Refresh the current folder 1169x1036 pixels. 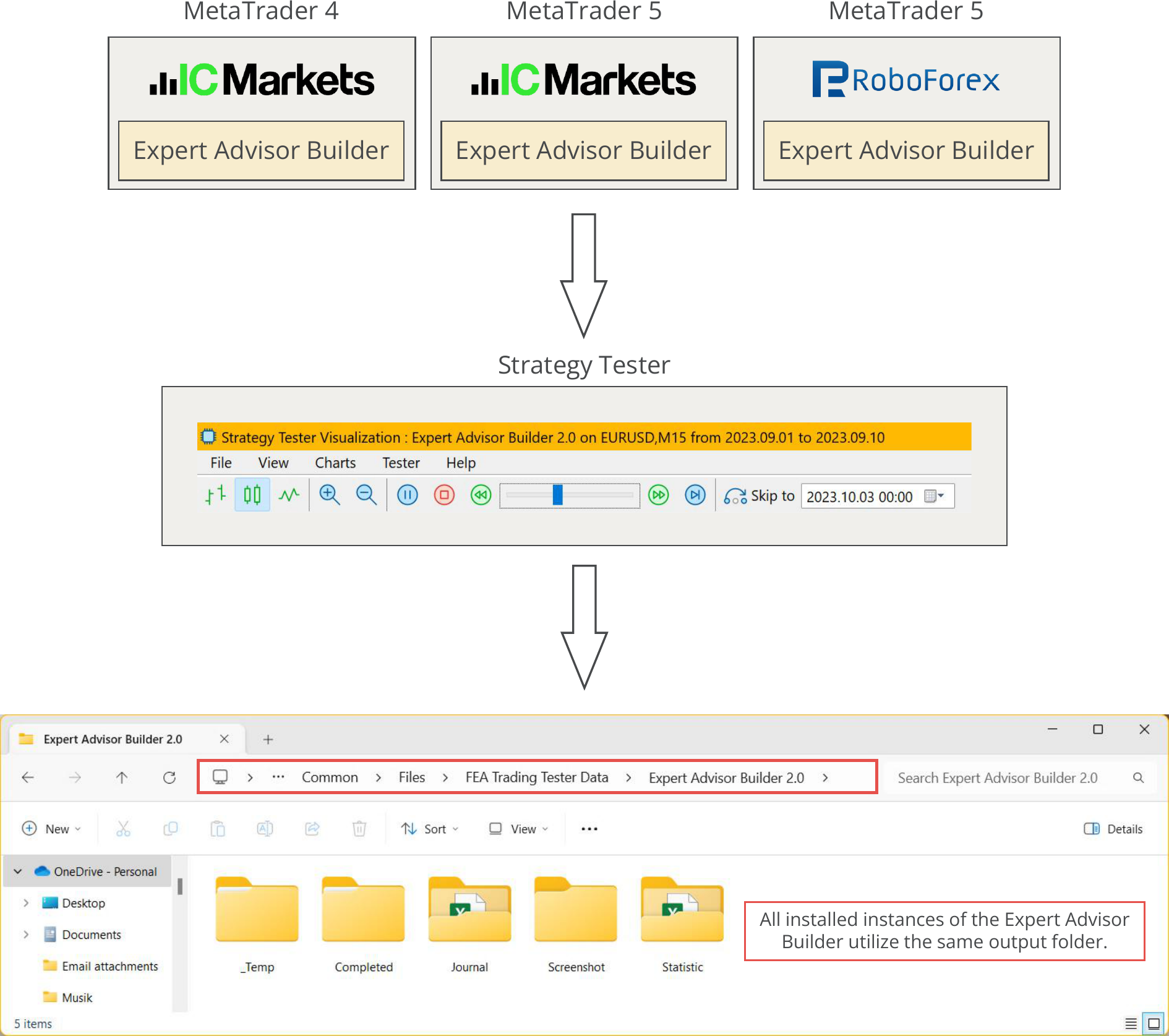tap(169, 778)
